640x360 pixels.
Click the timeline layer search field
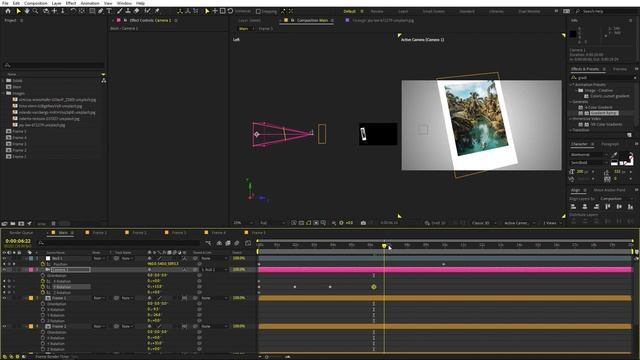118,243
